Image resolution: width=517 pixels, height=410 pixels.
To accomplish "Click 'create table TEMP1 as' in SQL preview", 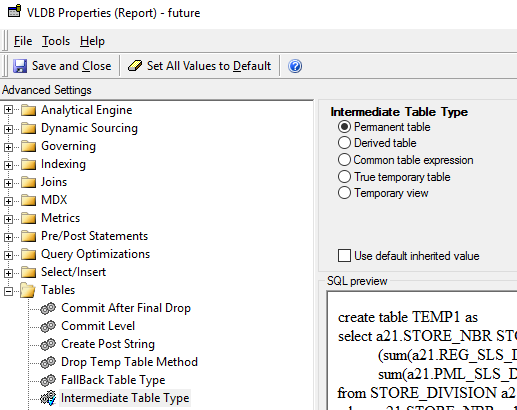I will pyautogui.click(x=408, y=317).
